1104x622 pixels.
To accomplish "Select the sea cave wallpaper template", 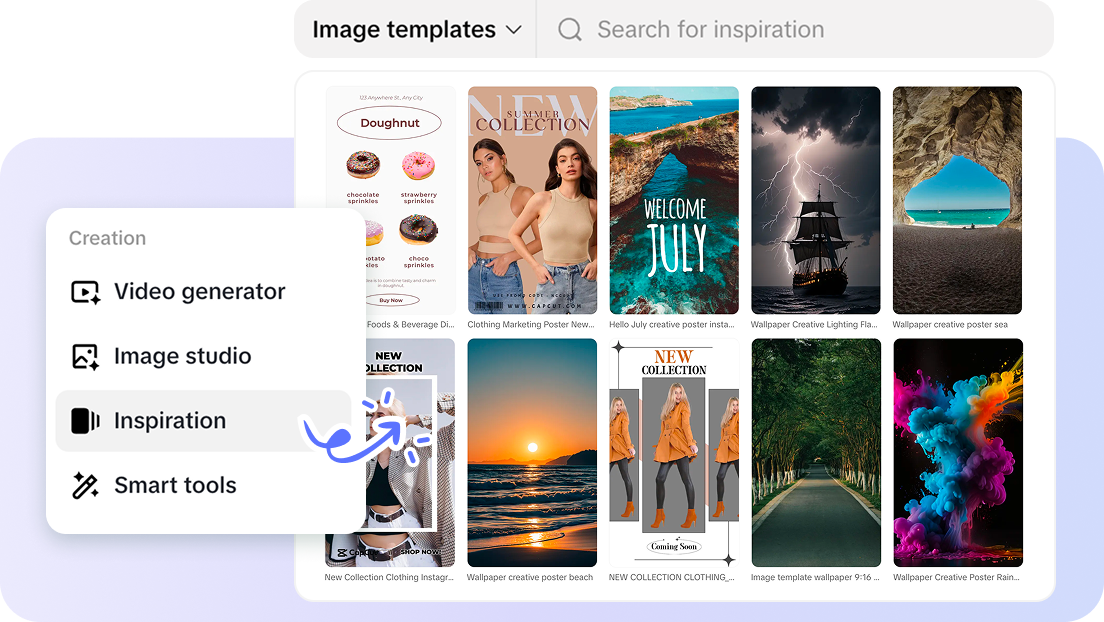I will (957, 200).
